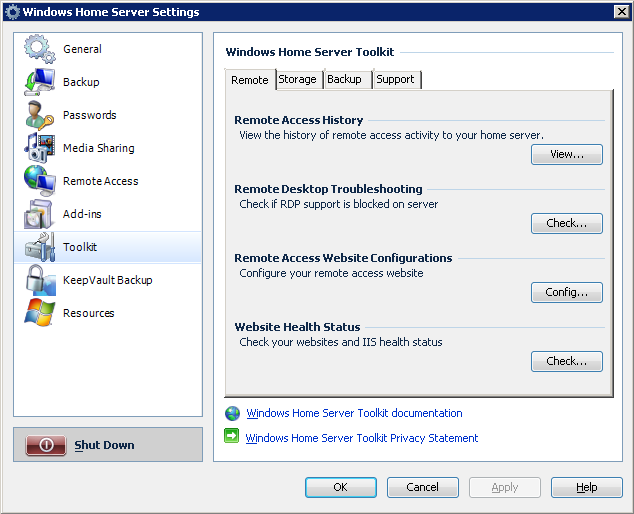Screen dimensions: 634x514
Task: Click the Passwords user-key icon
Action: click(x=39, y=115)
